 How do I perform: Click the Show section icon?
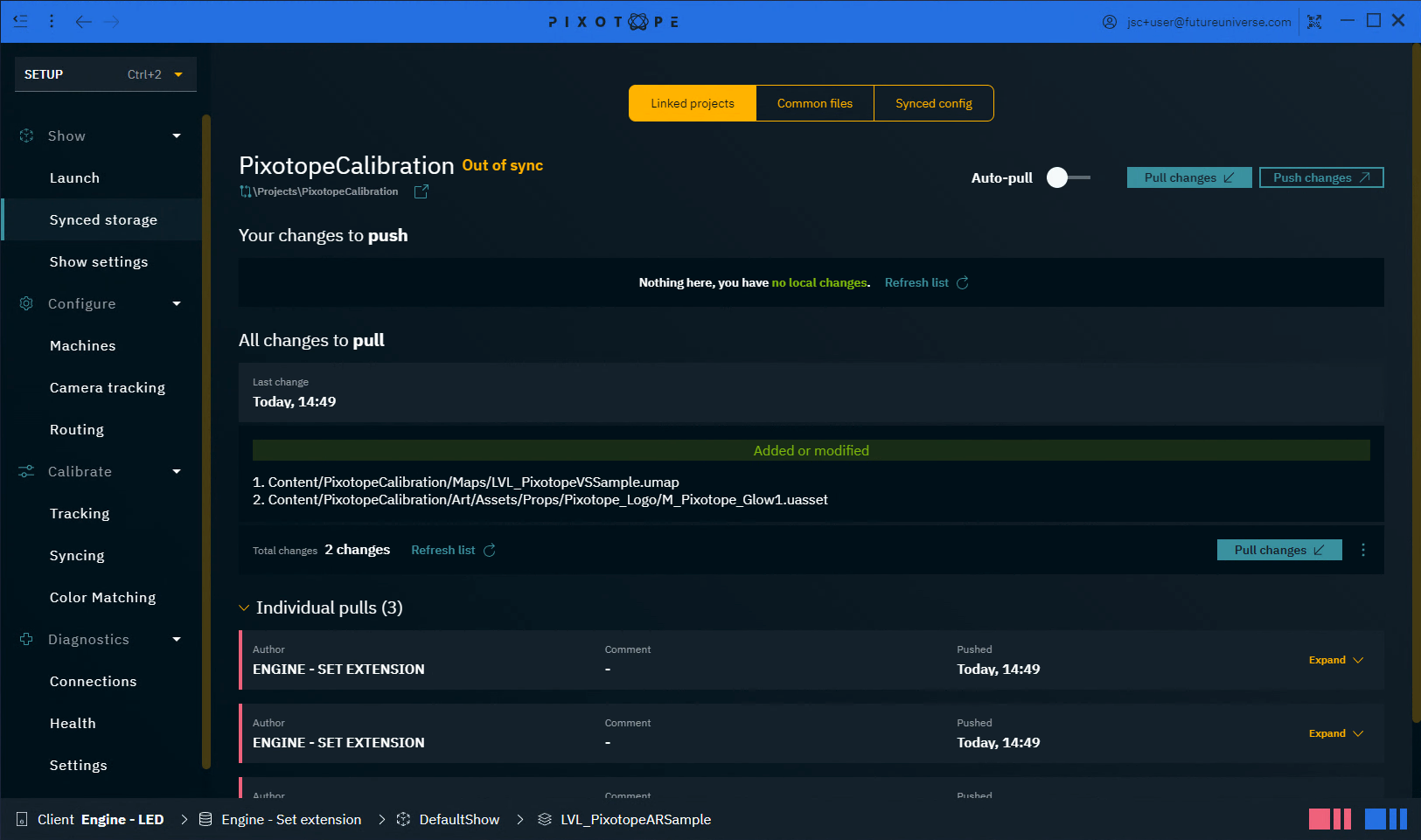(x=26, y=135)
